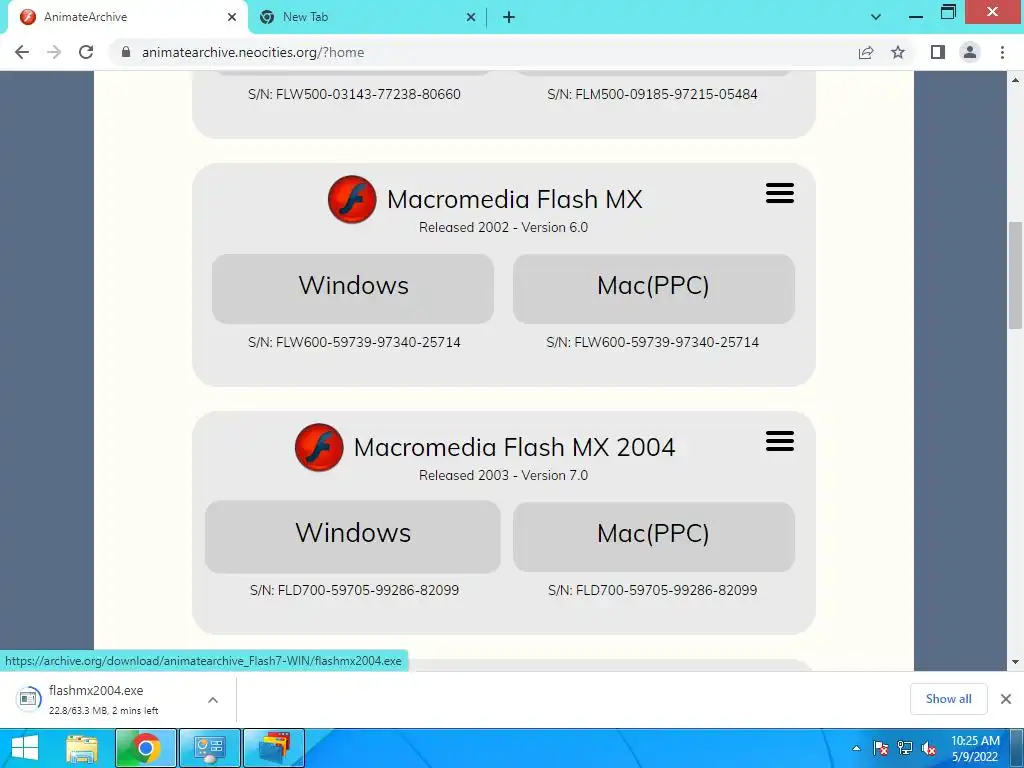
Task: Click Chrome icon in taskbar
Action: pyautogui.click(x=146, y=748)
